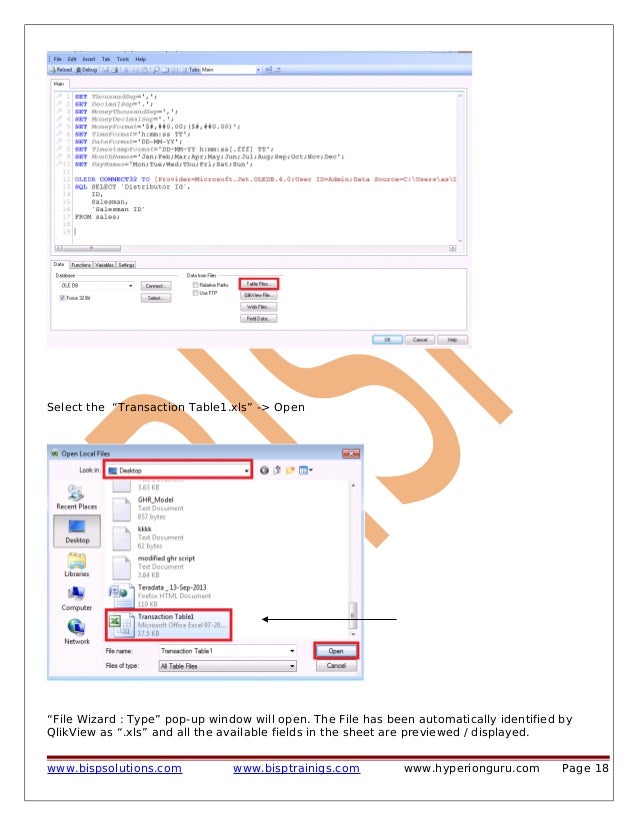Click the Field Data... button
The height and width of the screenshot is (826, 638).
click(x=258, y=319)
